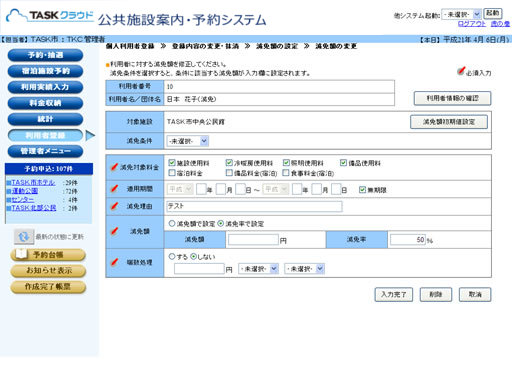Click the facility name TASK市中央公民館

coord(196,122)
